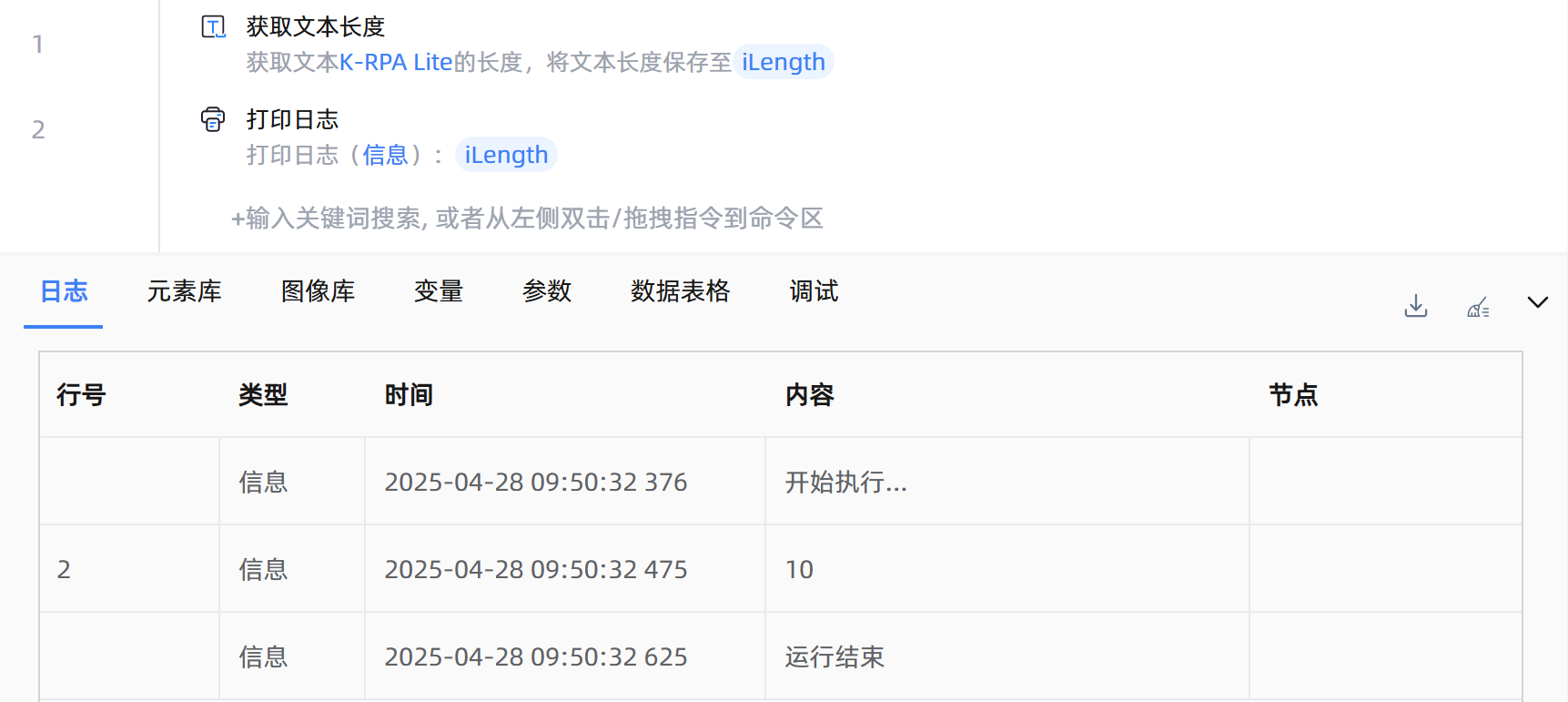The height and width of the screenshot is (702, 1568).
Task: Select the 日志 tab
Action: pos(64,291)
